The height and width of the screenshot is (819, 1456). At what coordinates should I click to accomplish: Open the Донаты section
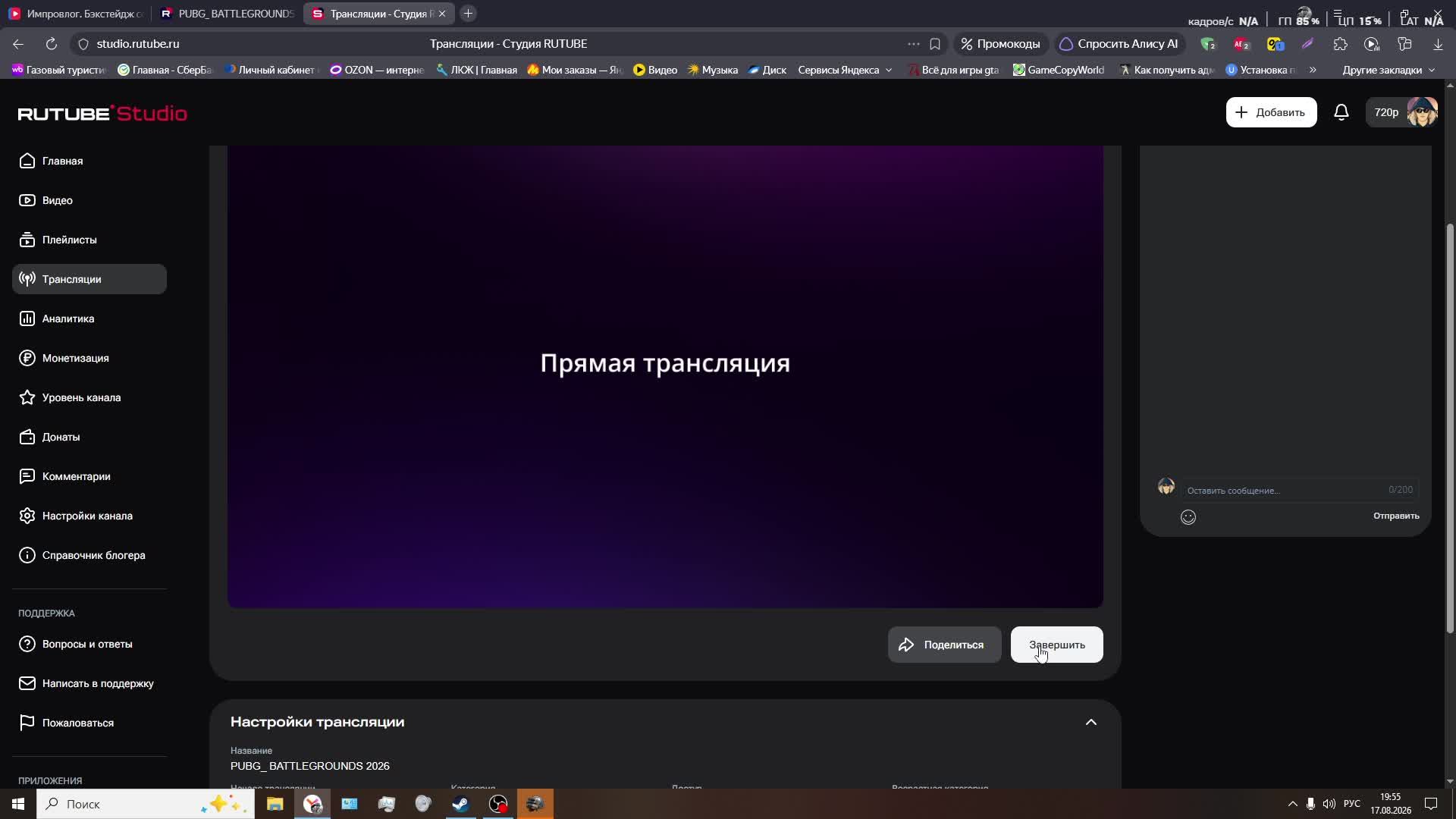point(89,437)
